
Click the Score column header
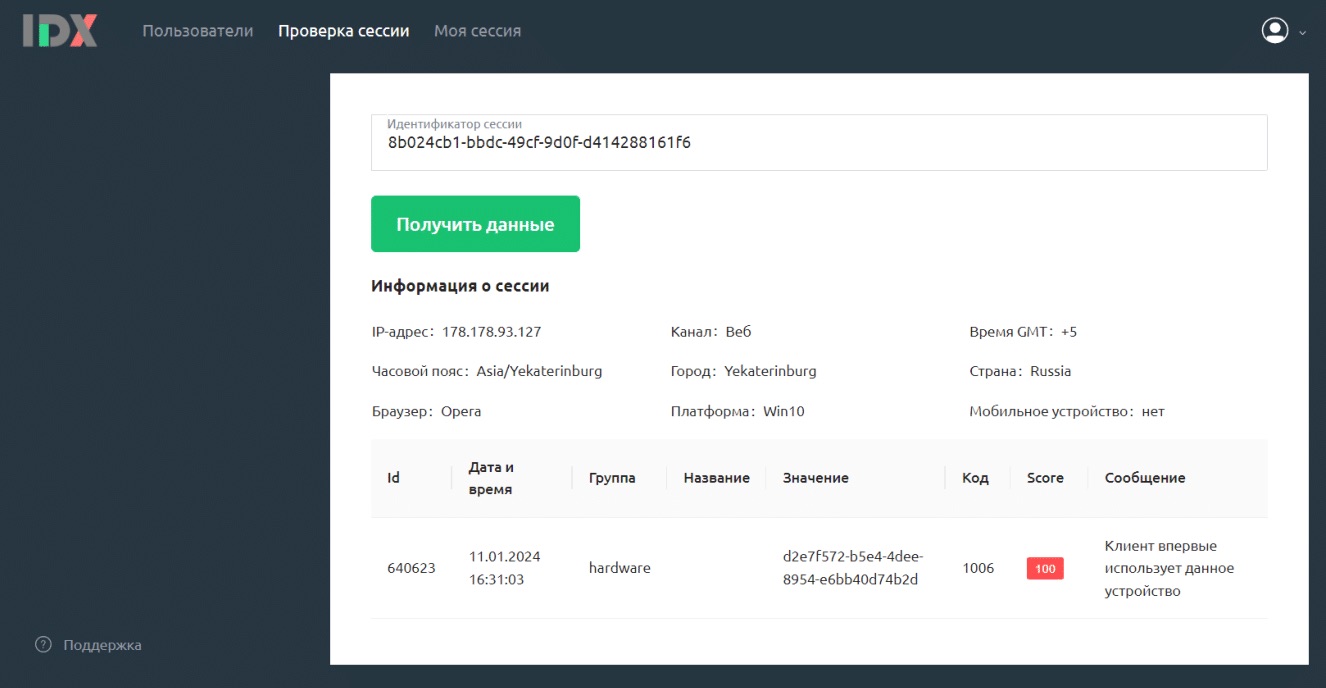click(1045, 478)
